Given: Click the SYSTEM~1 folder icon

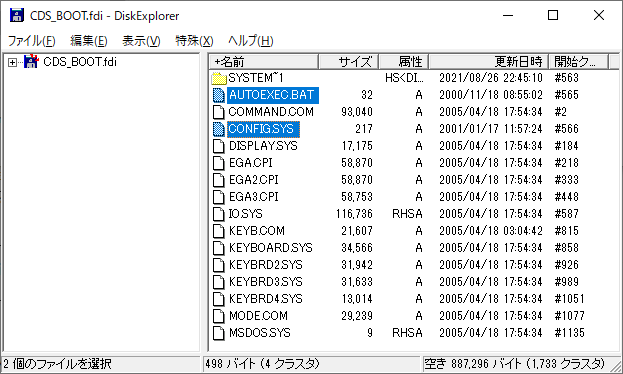Looking at the screenshot, I should coord(219,78).
